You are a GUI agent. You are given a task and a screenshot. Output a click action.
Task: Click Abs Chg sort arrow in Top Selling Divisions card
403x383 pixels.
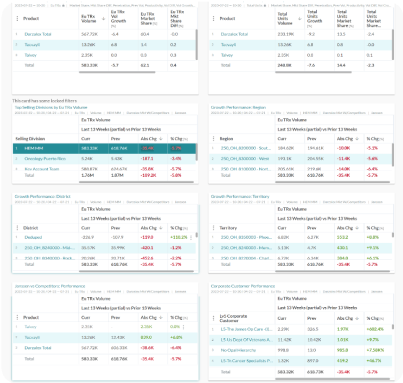161,139
